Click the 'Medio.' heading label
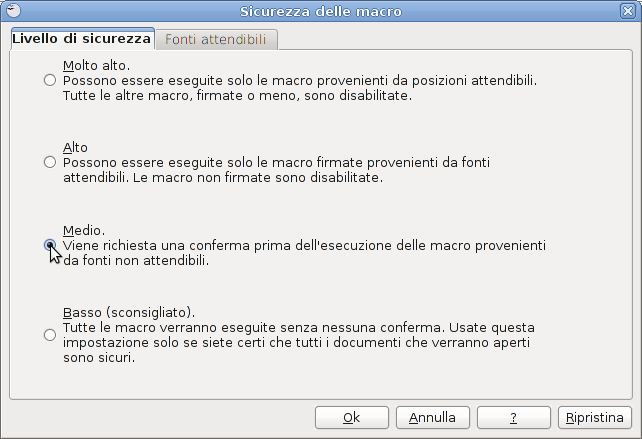The width and height of the screenshot is (642, 439). click(x=84, y=231)
